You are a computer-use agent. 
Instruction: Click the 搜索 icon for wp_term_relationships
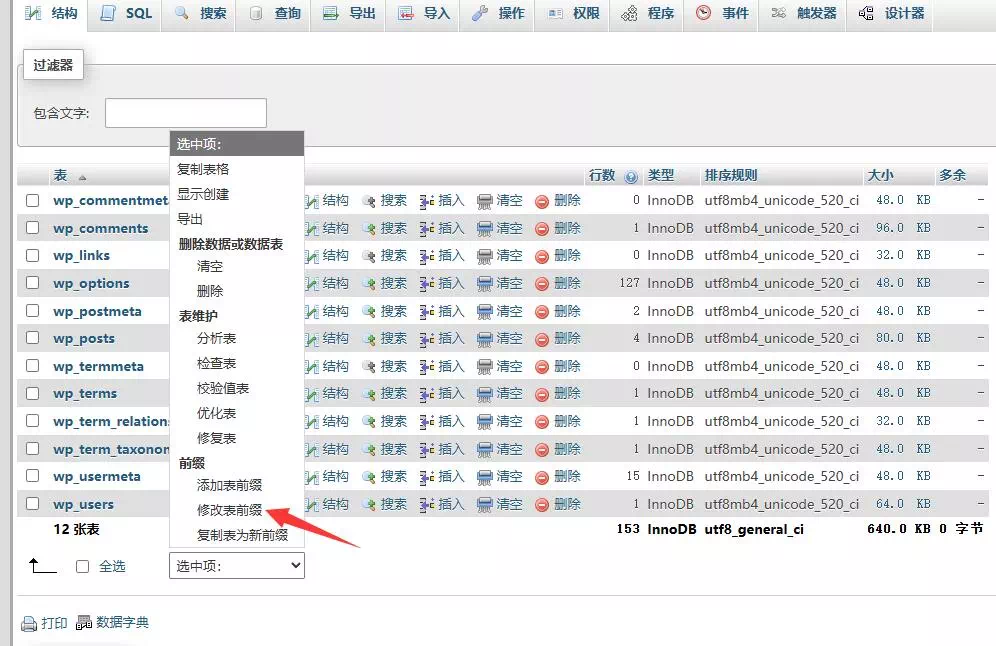pos(369,422)
